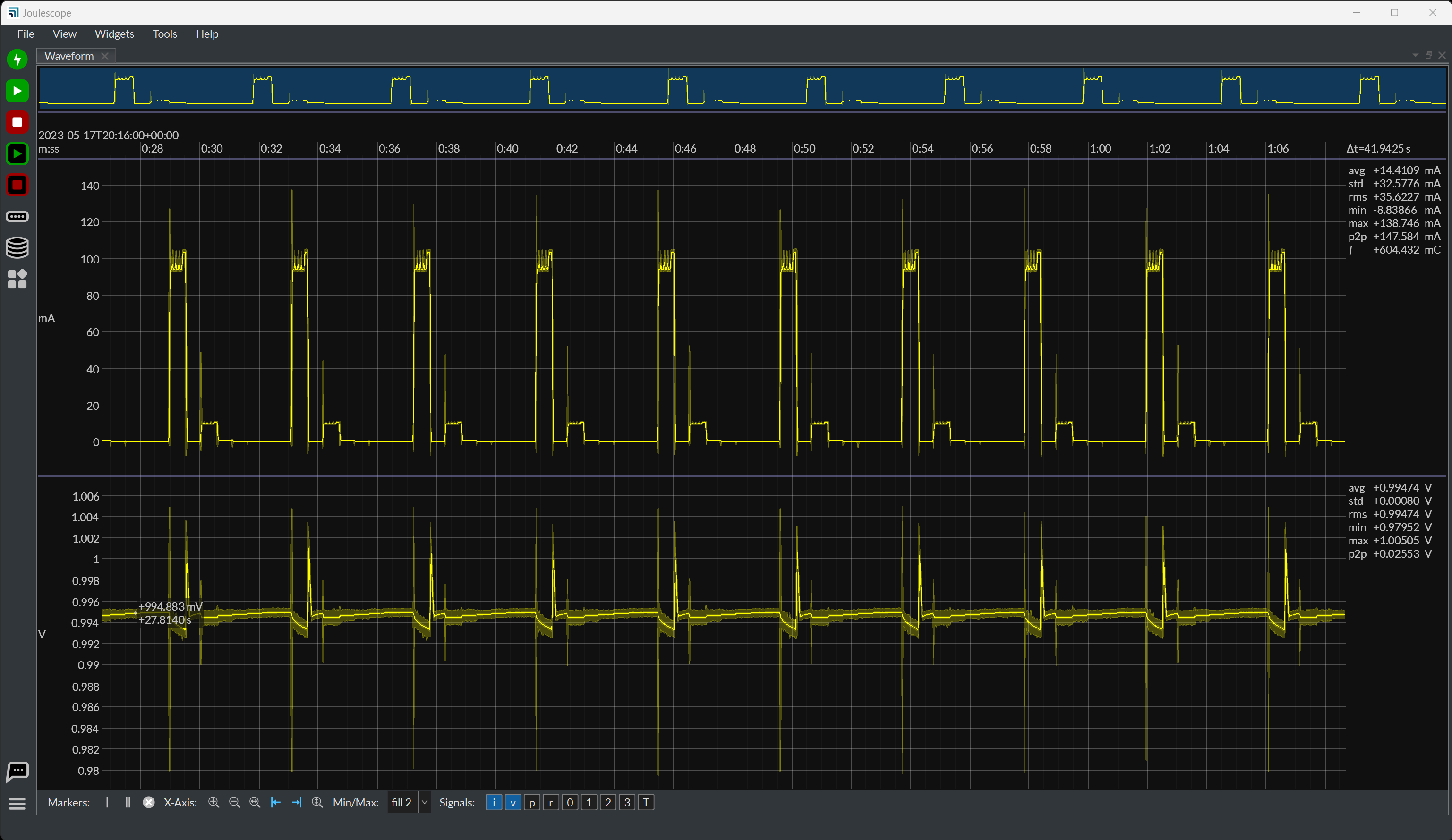Float the Waveform dock panel
The width and height of the screenshot is (1452, 840).
(1428, 55)
